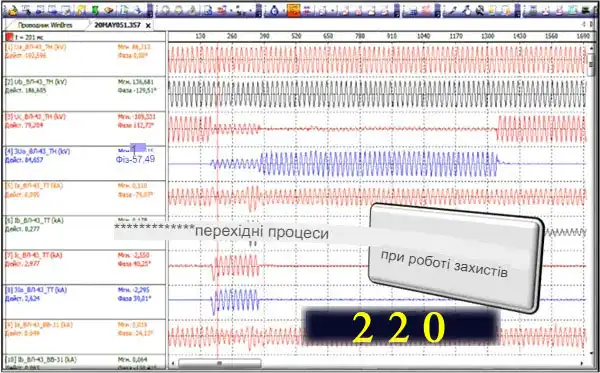Click the horizontal scrollbar left arrow
Screen dimensions: 600x373
point(173,363)
